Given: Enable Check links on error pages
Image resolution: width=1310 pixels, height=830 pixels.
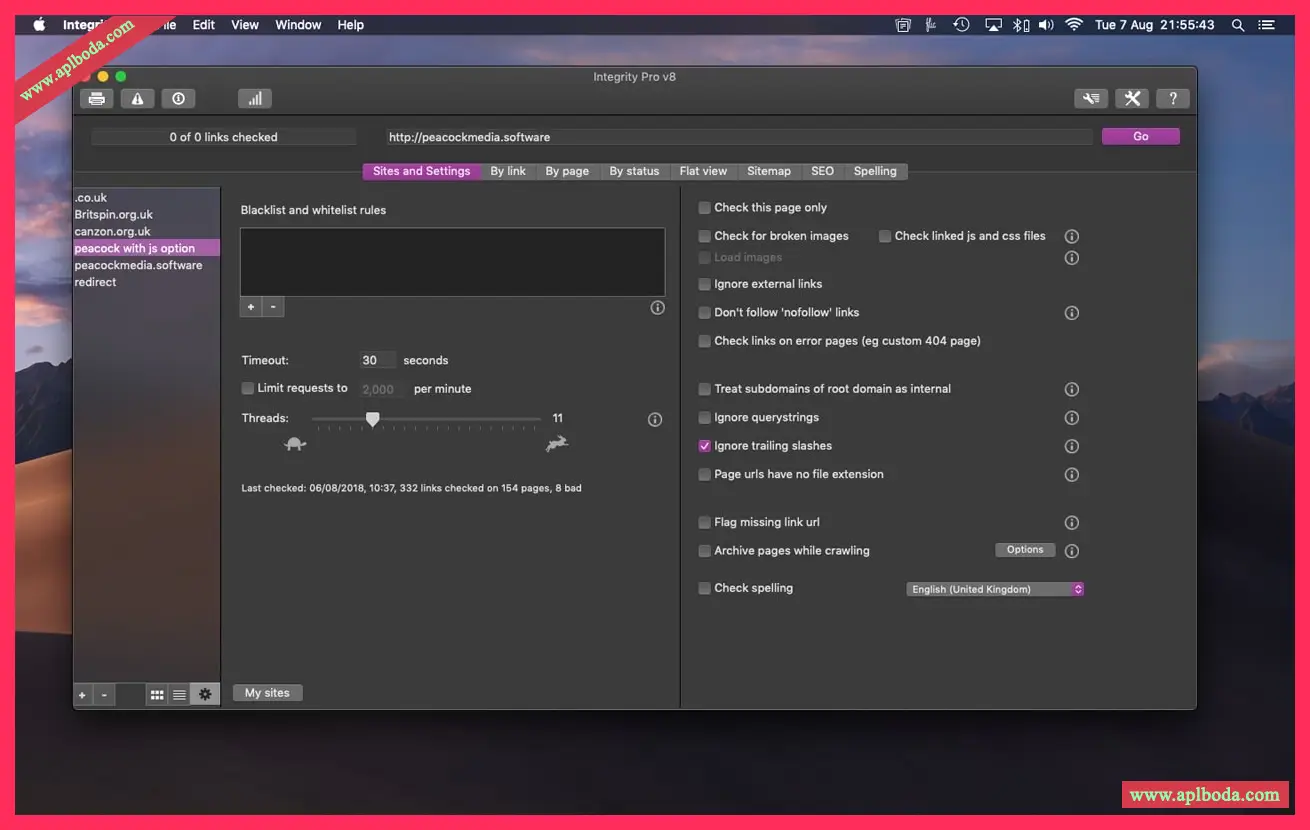Looking at the screenshot, I should (705, 342).
